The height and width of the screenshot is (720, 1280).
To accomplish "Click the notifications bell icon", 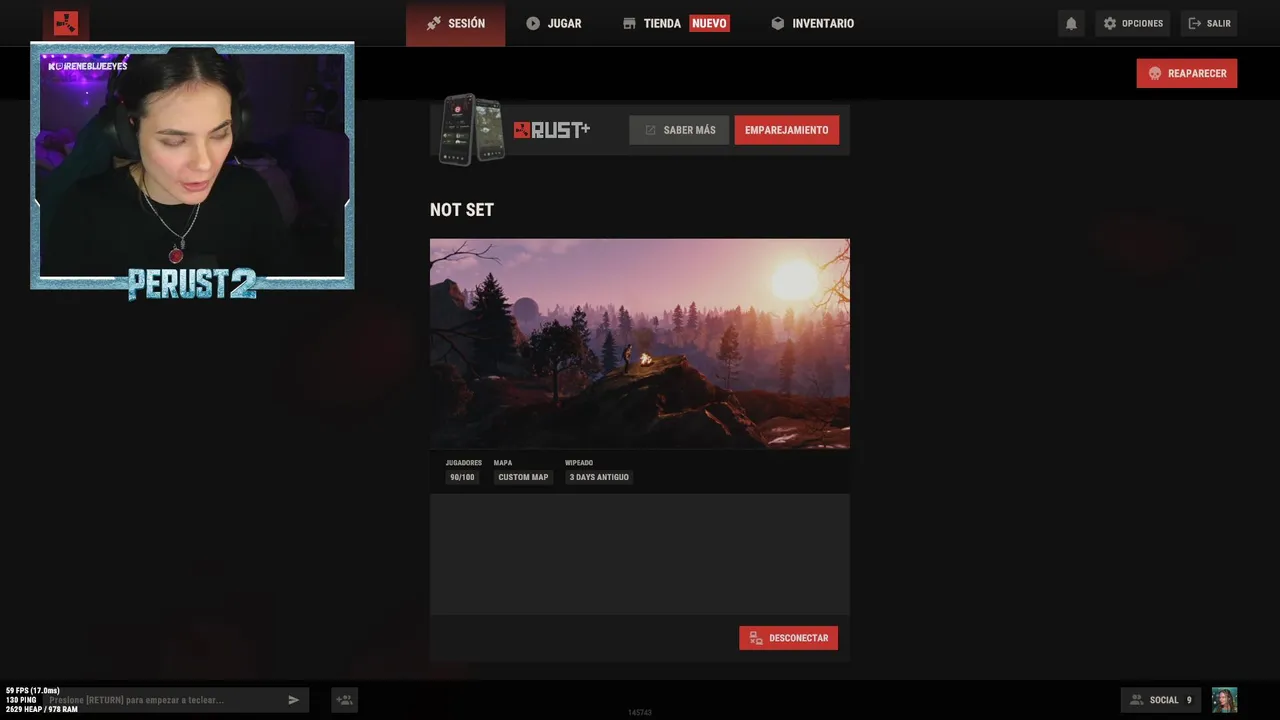I will click(1071, 23).
